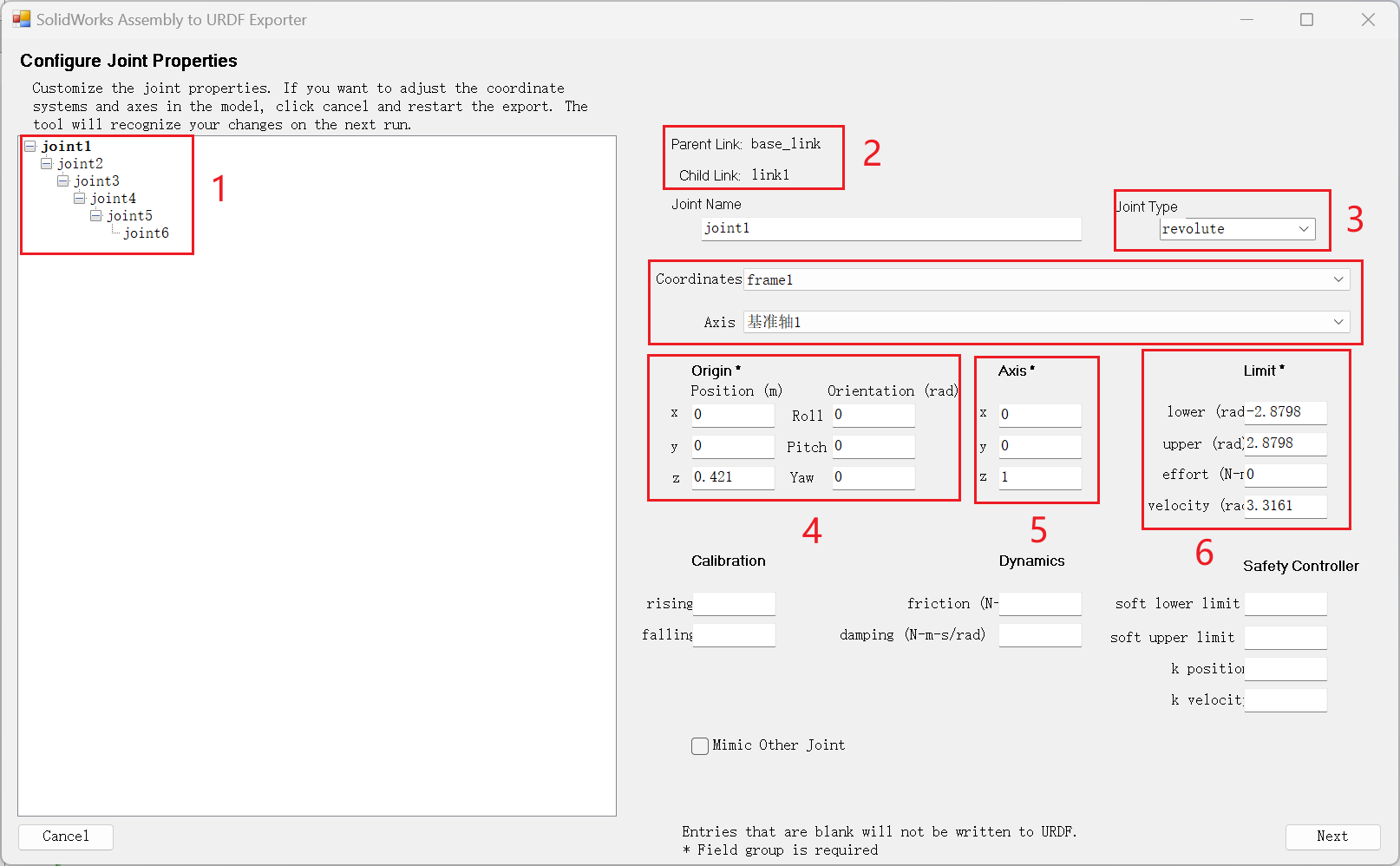Click the velocity limit field
This screenshot has width=1400, height=866.
click(x=1285, y=506)
